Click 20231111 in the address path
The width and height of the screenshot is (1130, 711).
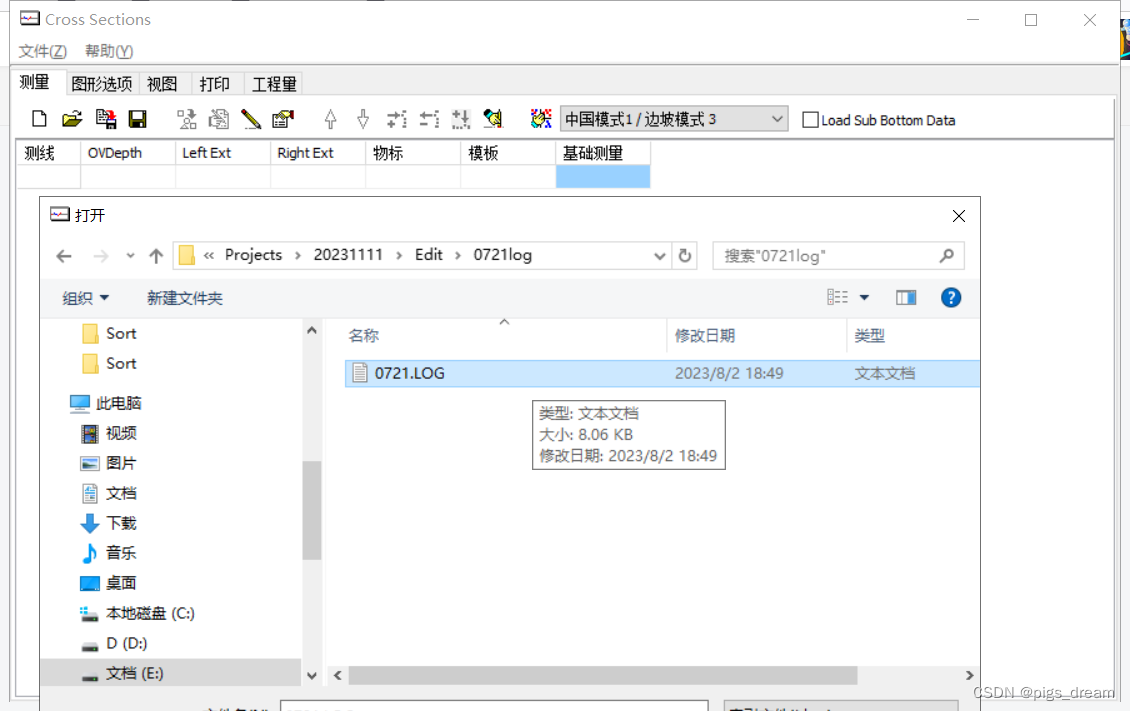pyautogui.click(x=348, y=255)
